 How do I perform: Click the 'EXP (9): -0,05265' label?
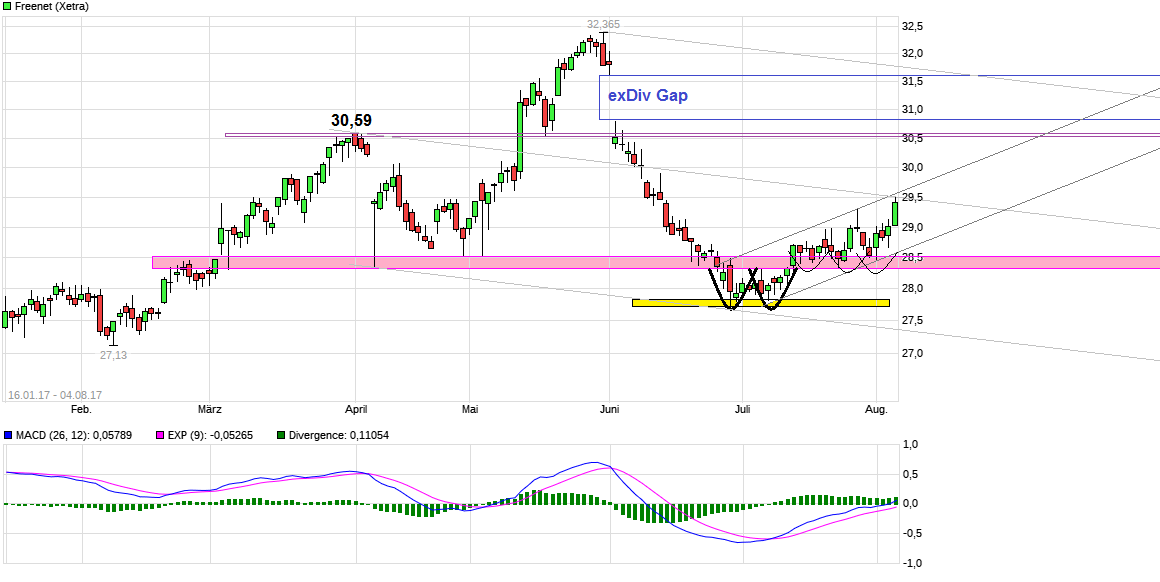point(209,436)
